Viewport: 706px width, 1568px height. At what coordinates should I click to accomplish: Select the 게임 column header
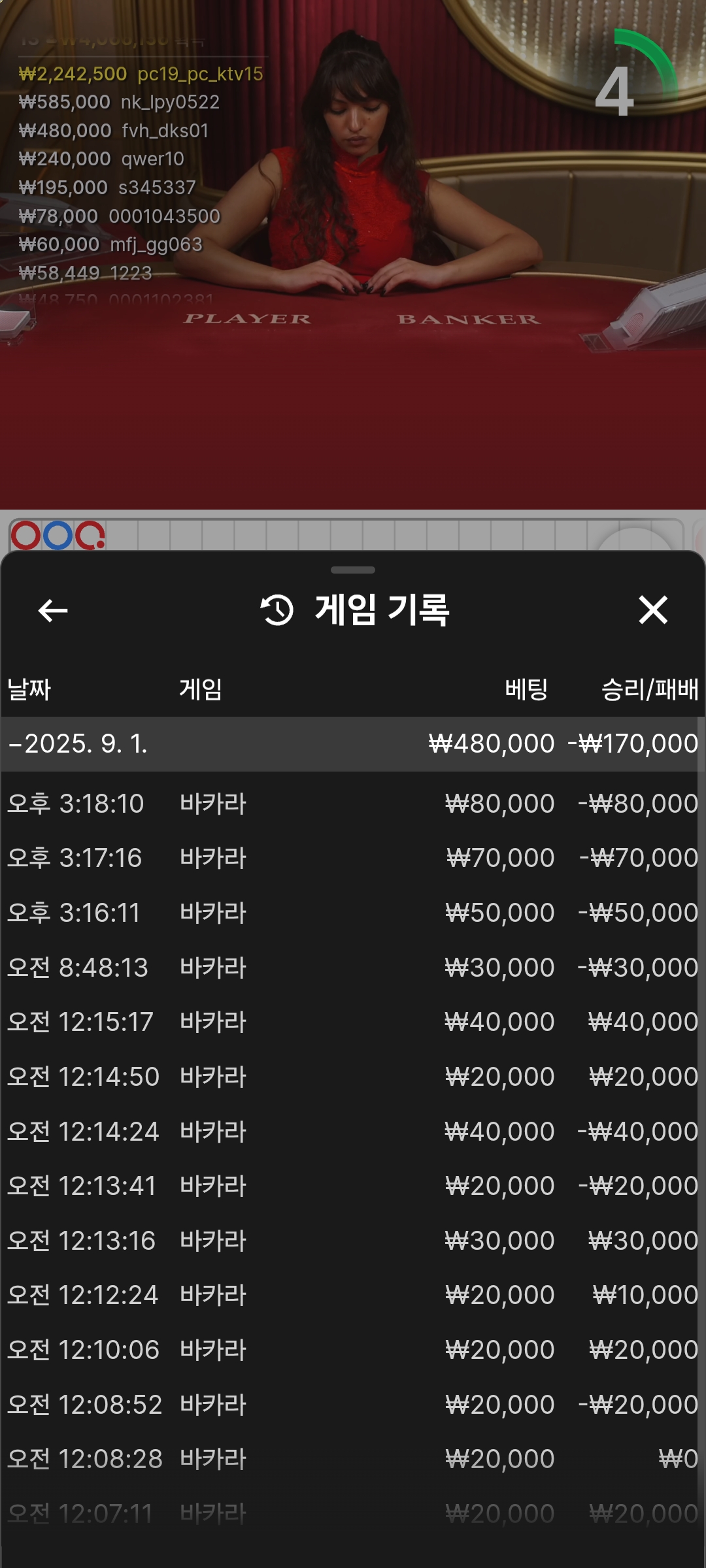(x=201, y=689)
